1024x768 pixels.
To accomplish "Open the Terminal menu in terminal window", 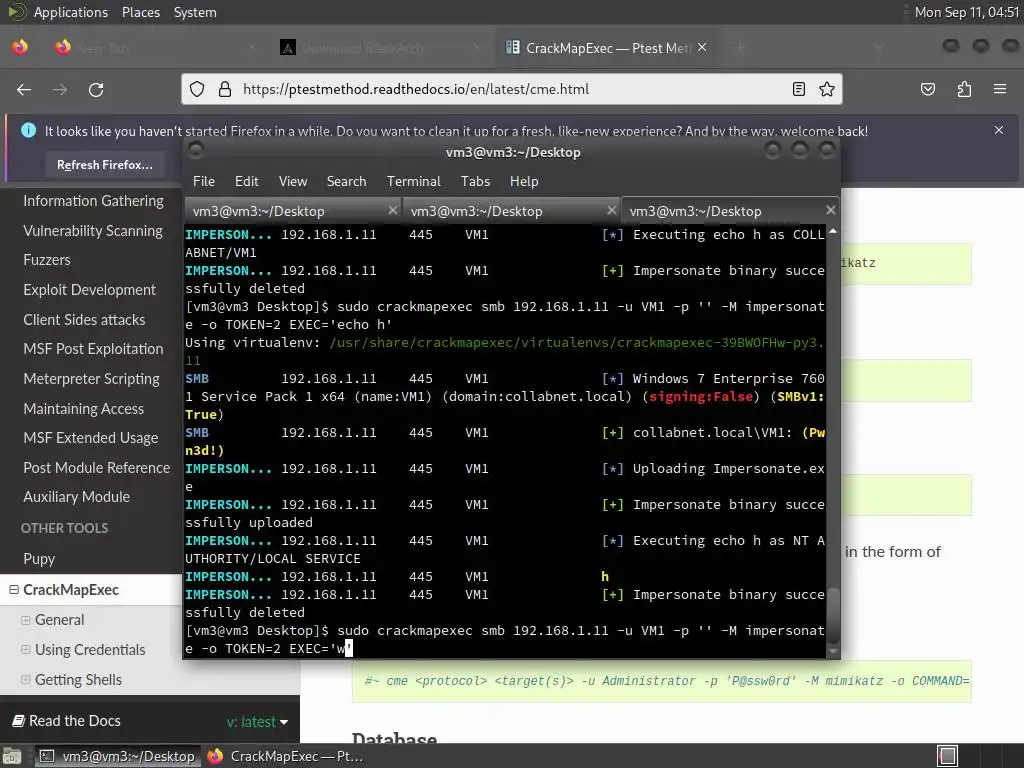I will tap(413, 182).
